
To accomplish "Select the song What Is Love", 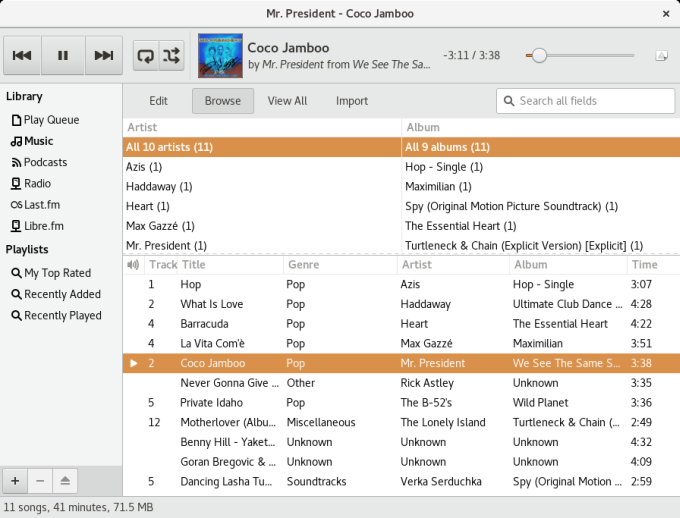I will [x=402, y=304].
